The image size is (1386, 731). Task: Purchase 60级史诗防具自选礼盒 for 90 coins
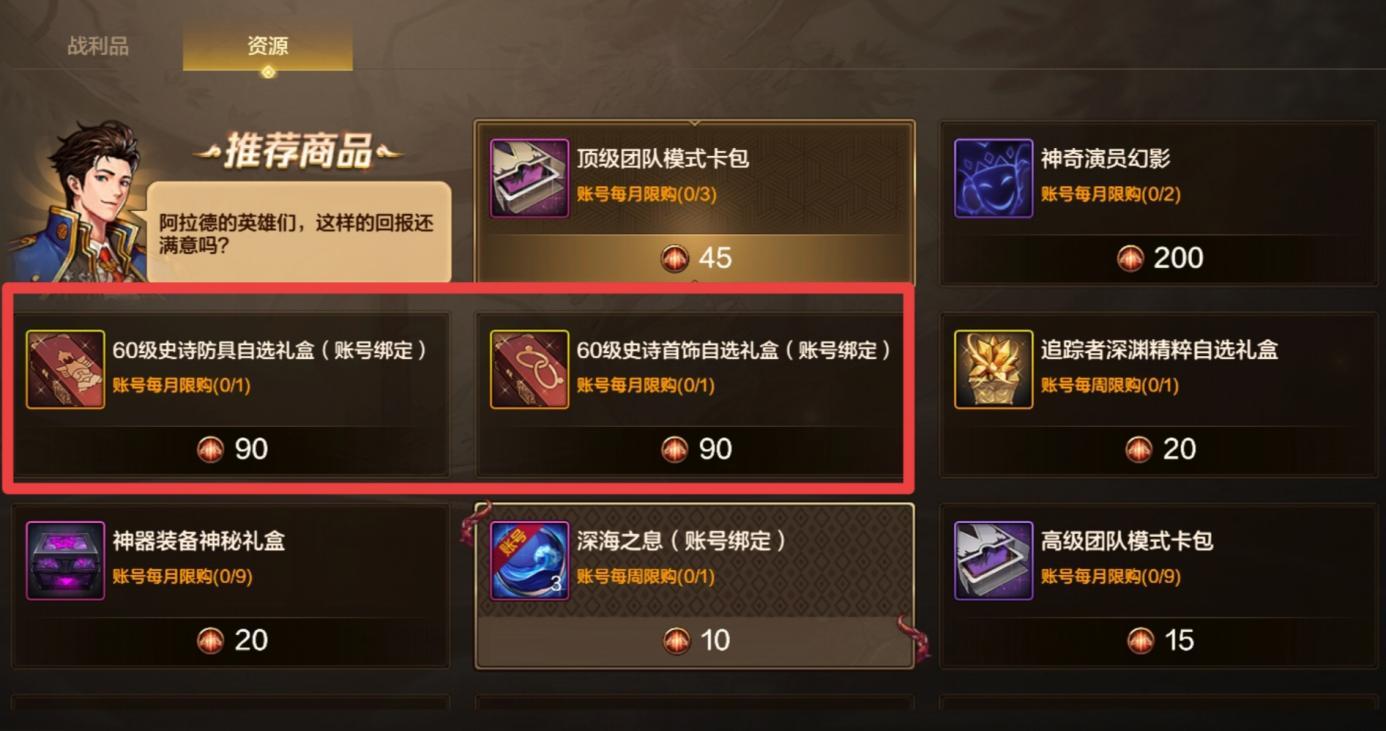click(x=232, y=449)
